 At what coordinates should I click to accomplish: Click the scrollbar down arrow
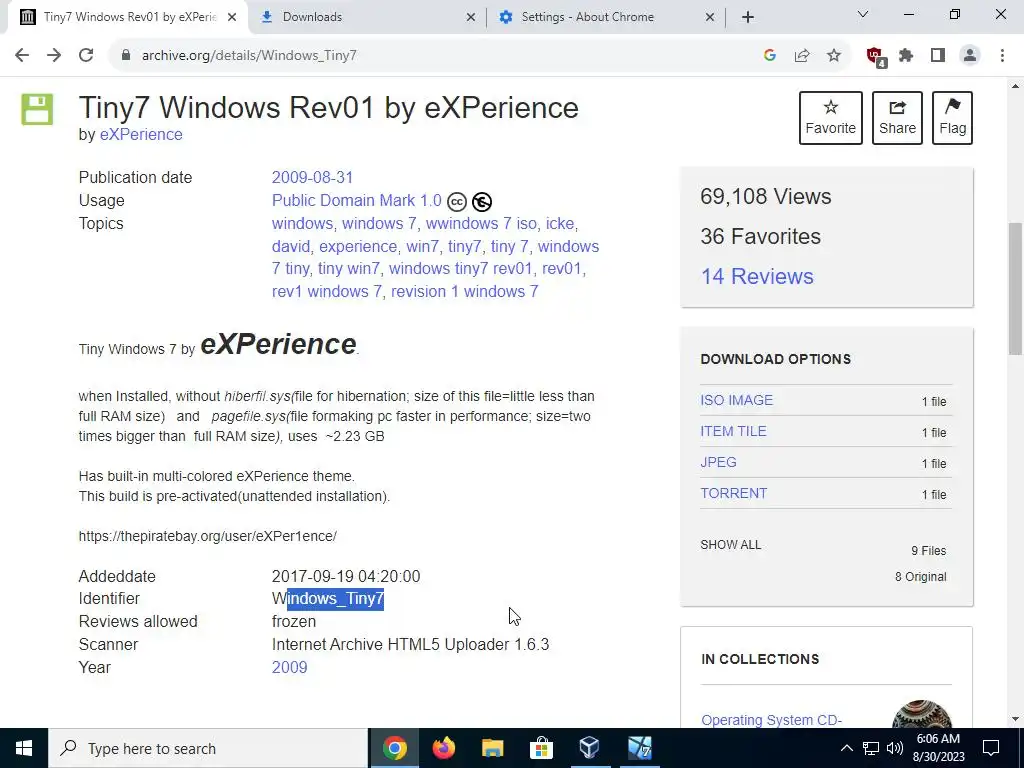tap(1015, 719)
